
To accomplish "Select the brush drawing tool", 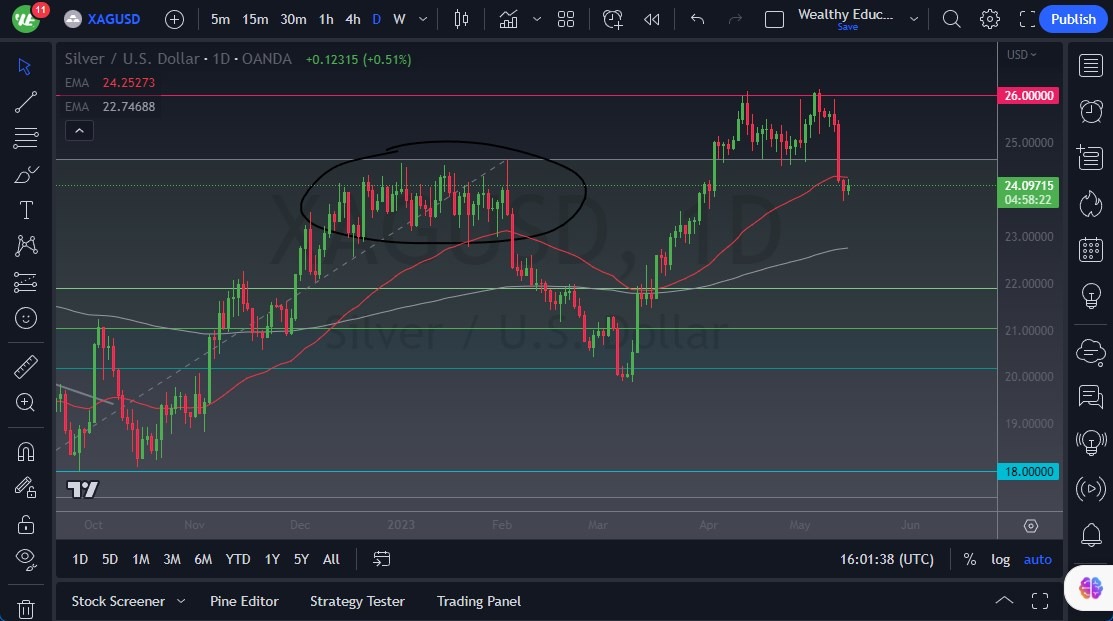I will point(26,174).
